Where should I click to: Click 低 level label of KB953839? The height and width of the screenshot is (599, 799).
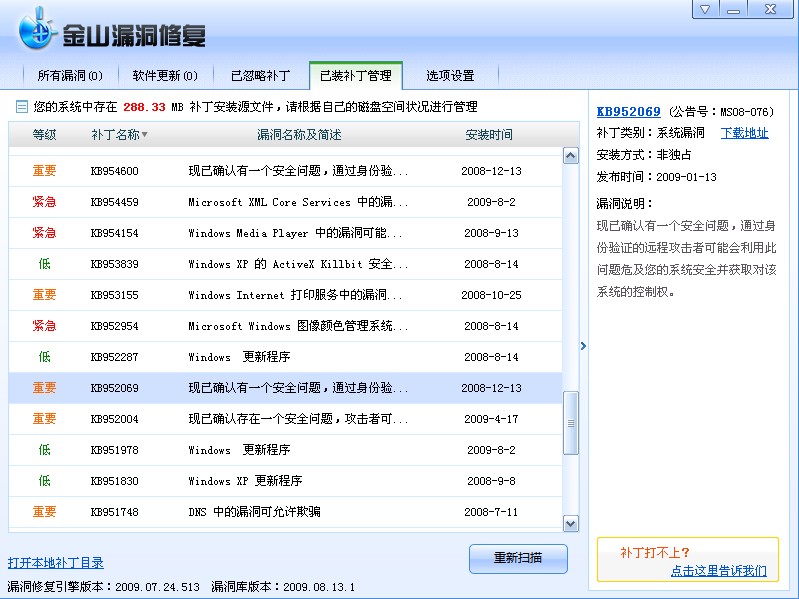44,264
